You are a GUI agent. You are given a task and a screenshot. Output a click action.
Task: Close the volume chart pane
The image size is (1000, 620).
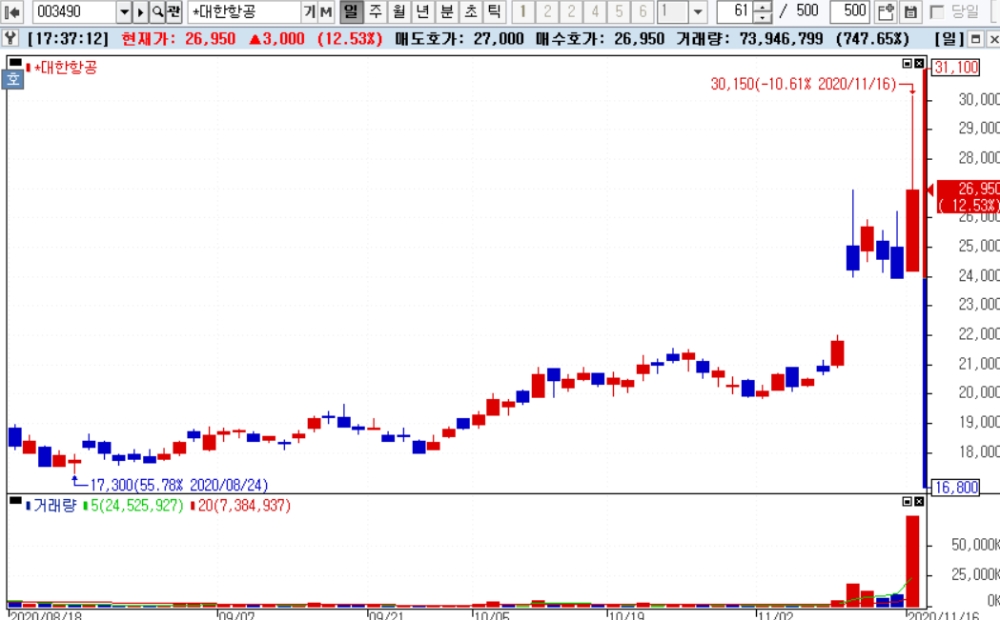[919, 502]
